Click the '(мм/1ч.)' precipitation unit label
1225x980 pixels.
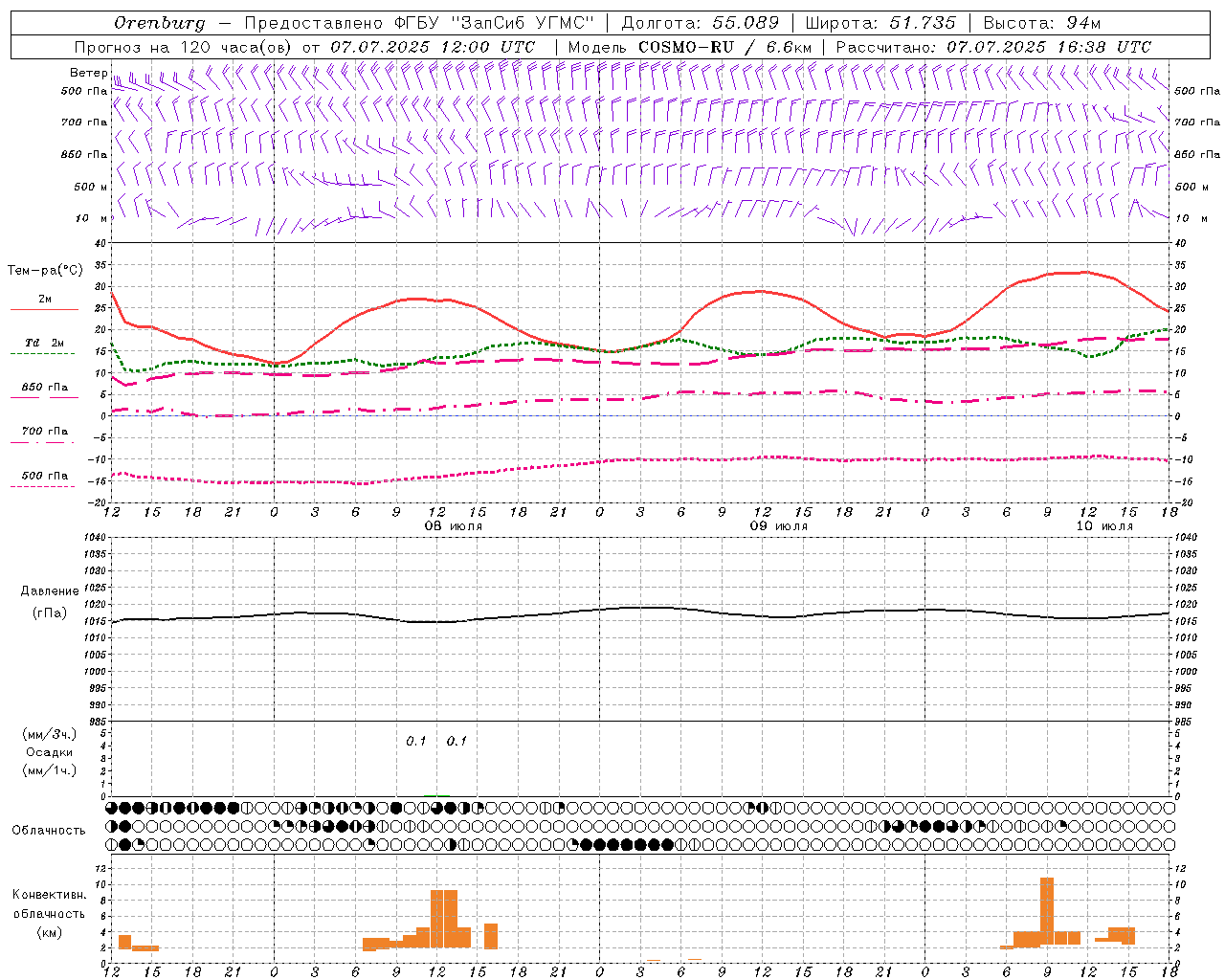click(50, 770)
